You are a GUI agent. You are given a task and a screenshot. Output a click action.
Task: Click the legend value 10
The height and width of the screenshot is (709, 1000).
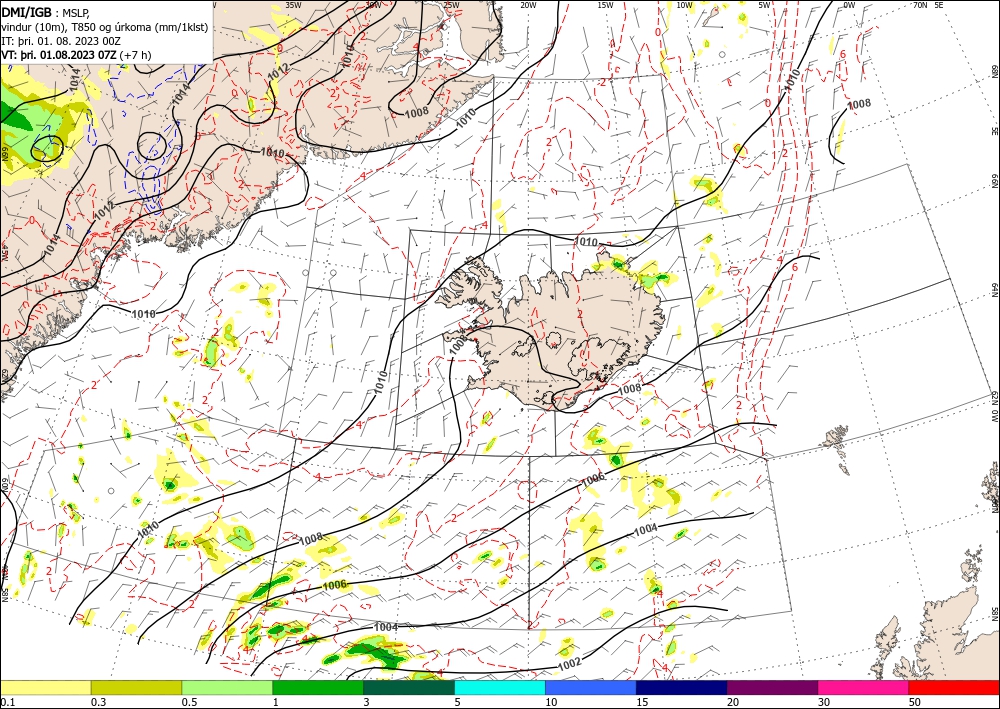tap(550, 702)
